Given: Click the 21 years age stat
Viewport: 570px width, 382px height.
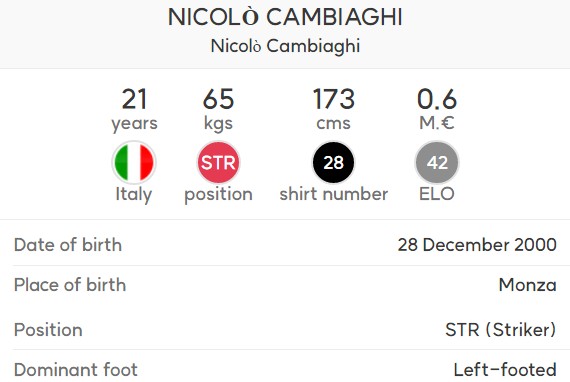Looking at the screenshot, I should pyautogui.click(x=134, y=109).
